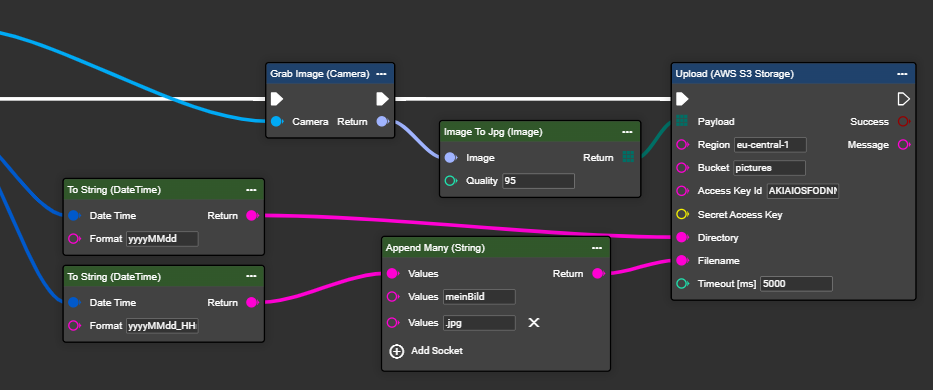
Task: Click the Timeout field showing 5000
Action: click(x=796, y=284)
